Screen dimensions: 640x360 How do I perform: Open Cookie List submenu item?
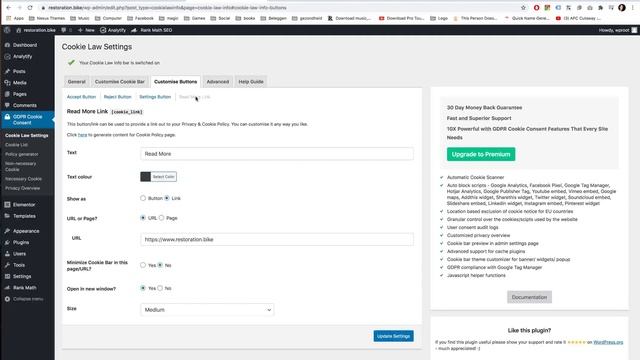[16, 145]
